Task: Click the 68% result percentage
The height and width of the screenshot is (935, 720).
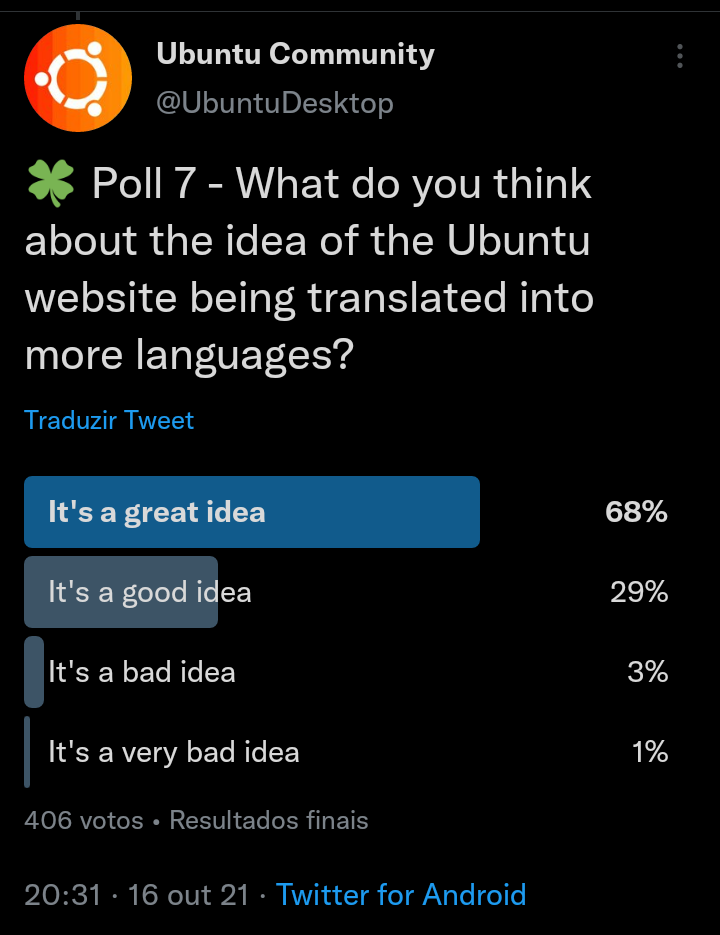Action: 639,511
